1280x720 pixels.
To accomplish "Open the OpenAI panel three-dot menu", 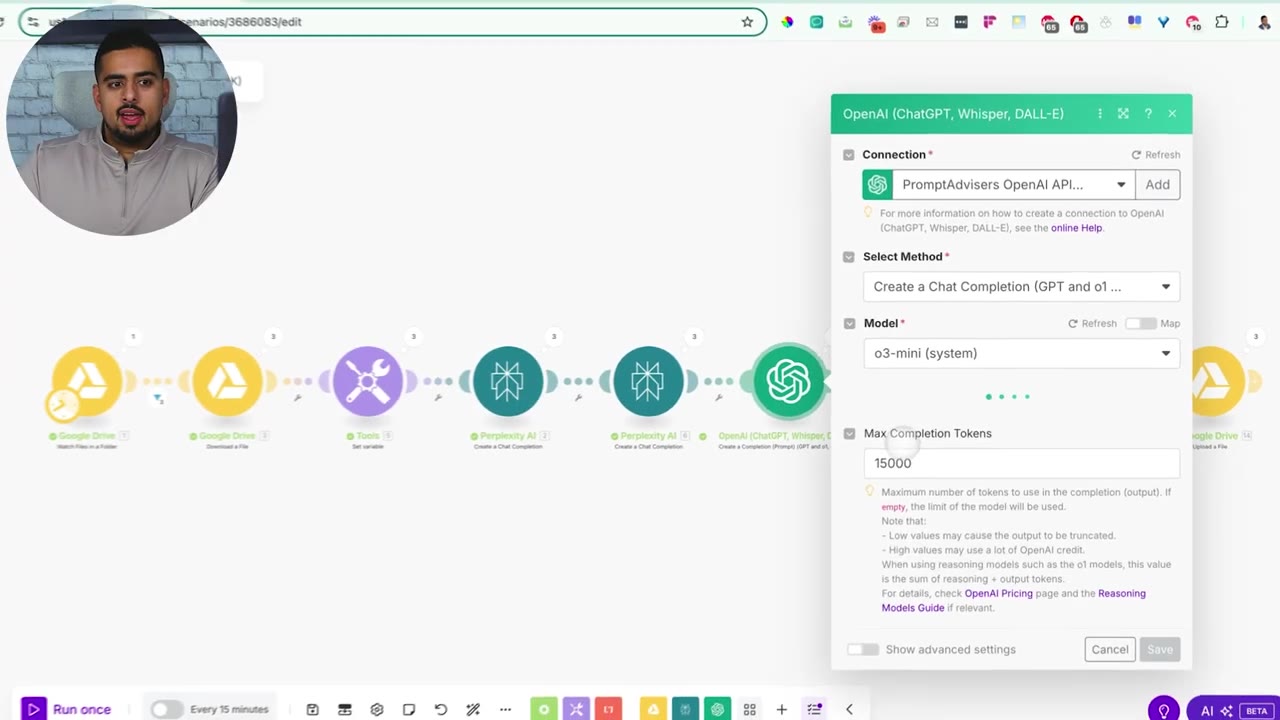I will click(x=1100, y=114).
